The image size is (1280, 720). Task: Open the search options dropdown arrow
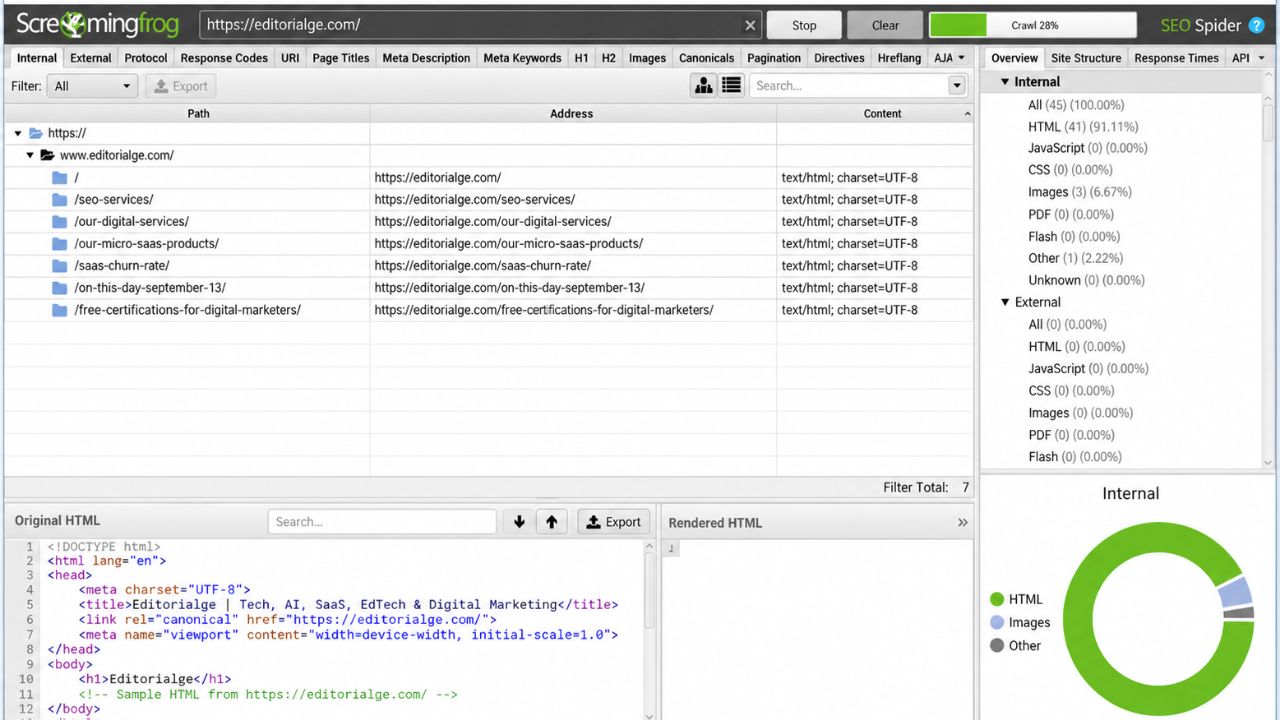click(x=957, y=86)
